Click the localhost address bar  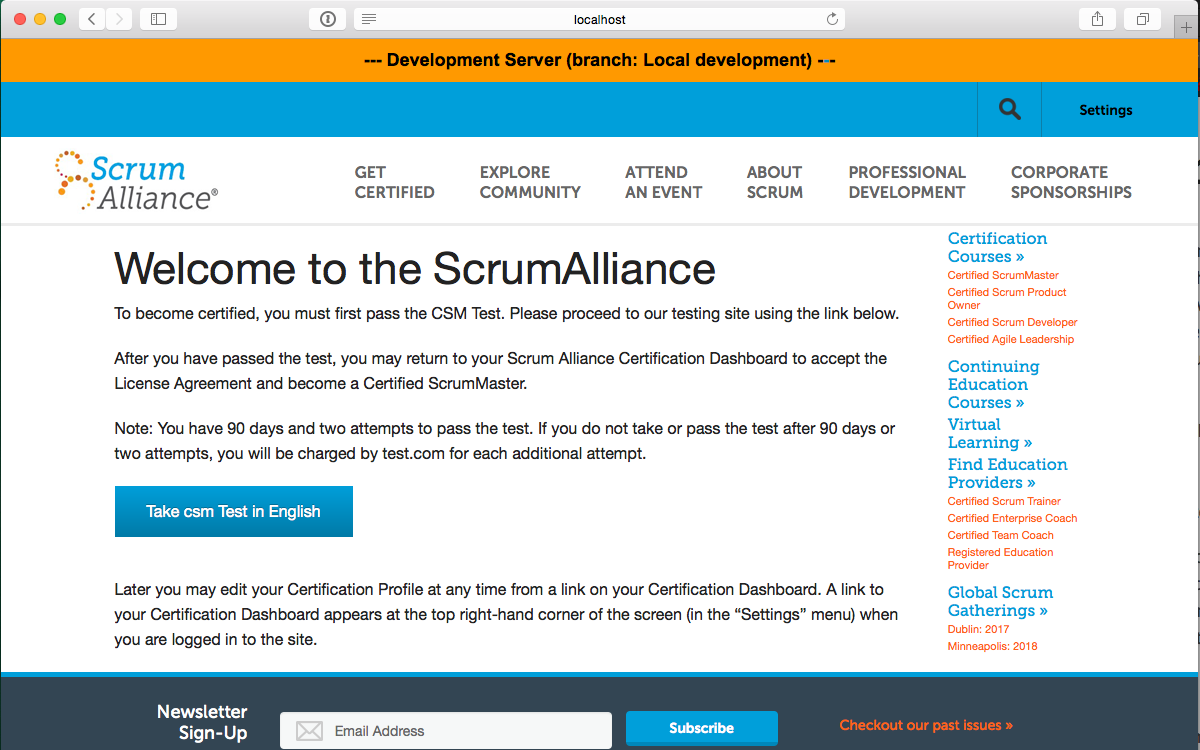pyautogui.click(x=600, y=19)
